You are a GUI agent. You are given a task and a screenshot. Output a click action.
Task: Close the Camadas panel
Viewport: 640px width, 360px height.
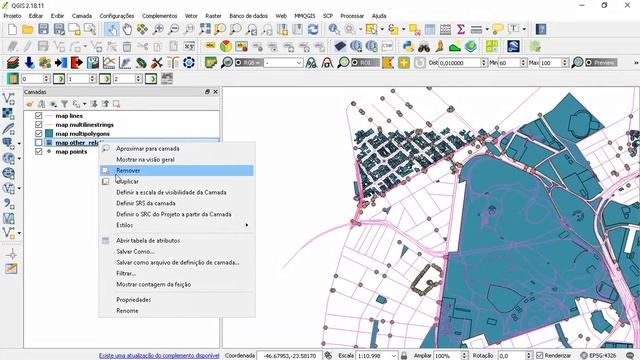click(x=216, y=92)
